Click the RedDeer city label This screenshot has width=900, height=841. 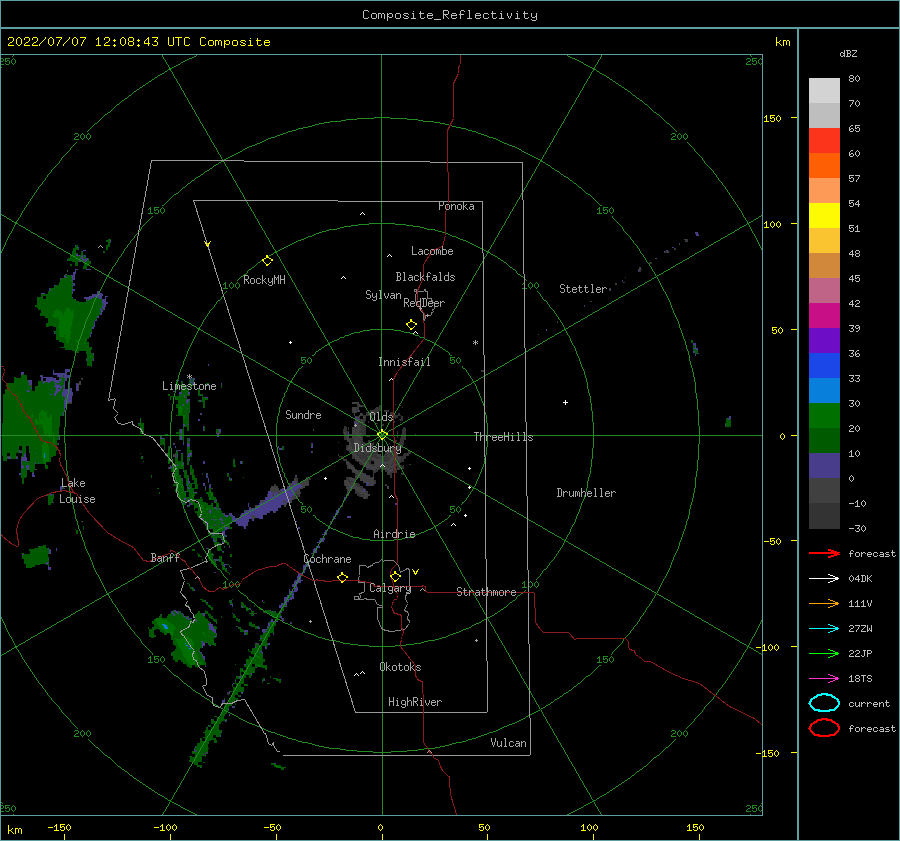(424, 303)
